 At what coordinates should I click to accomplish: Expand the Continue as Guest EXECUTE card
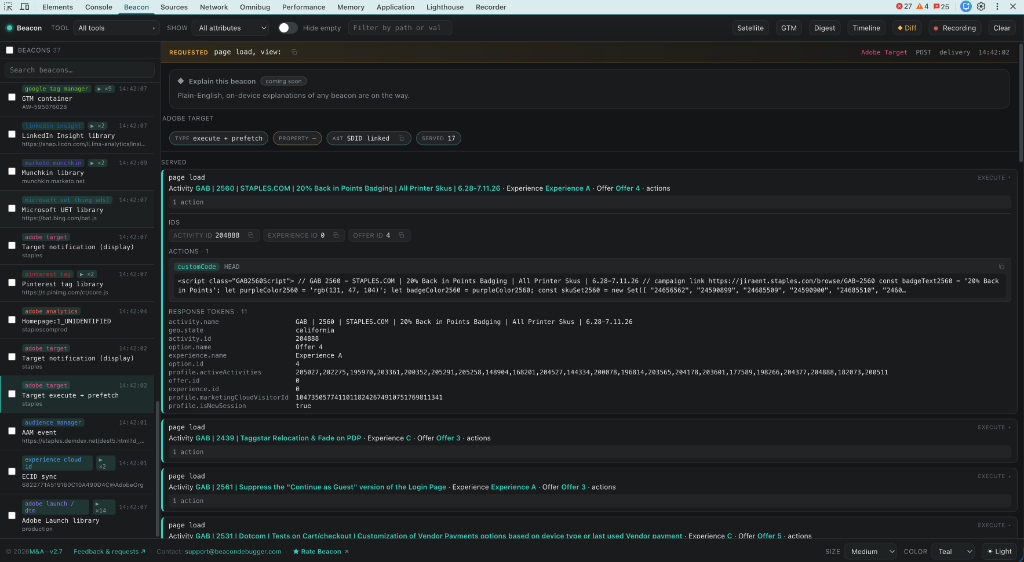pos(994,476)
